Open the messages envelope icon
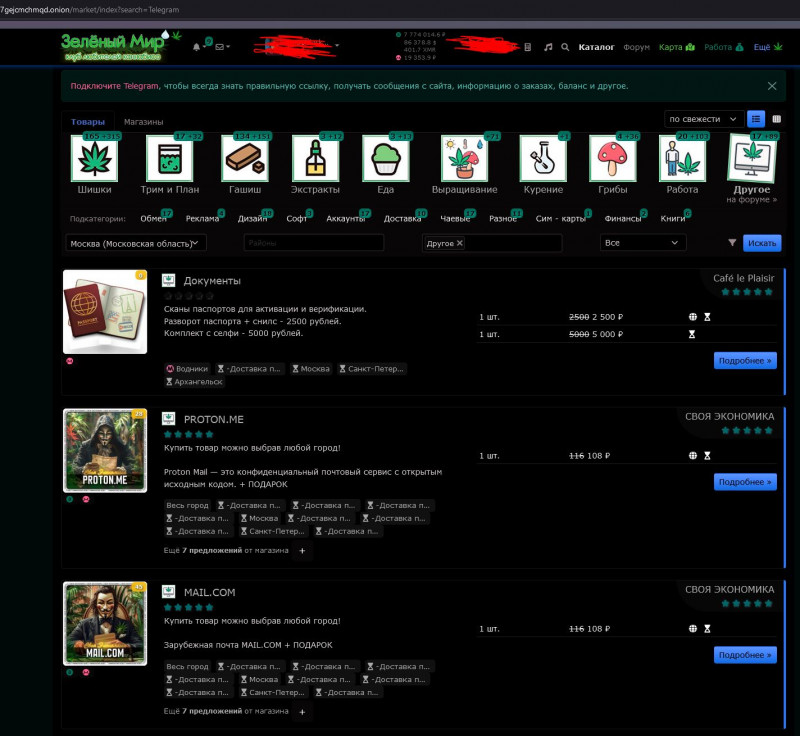The image size is (800, 736). tap(219, 47)
